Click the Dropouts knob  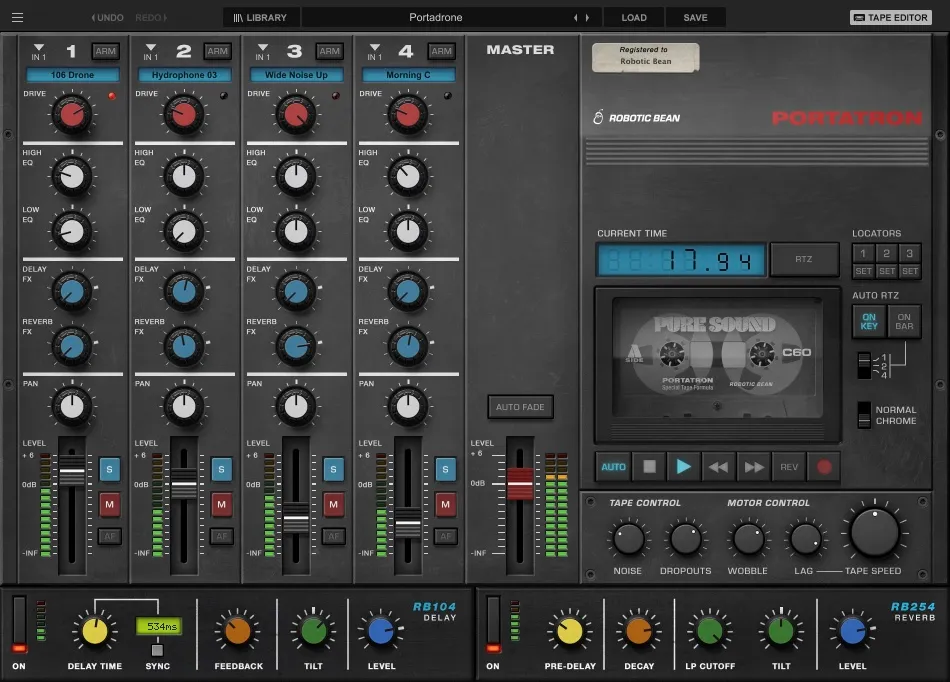point(686,538)
